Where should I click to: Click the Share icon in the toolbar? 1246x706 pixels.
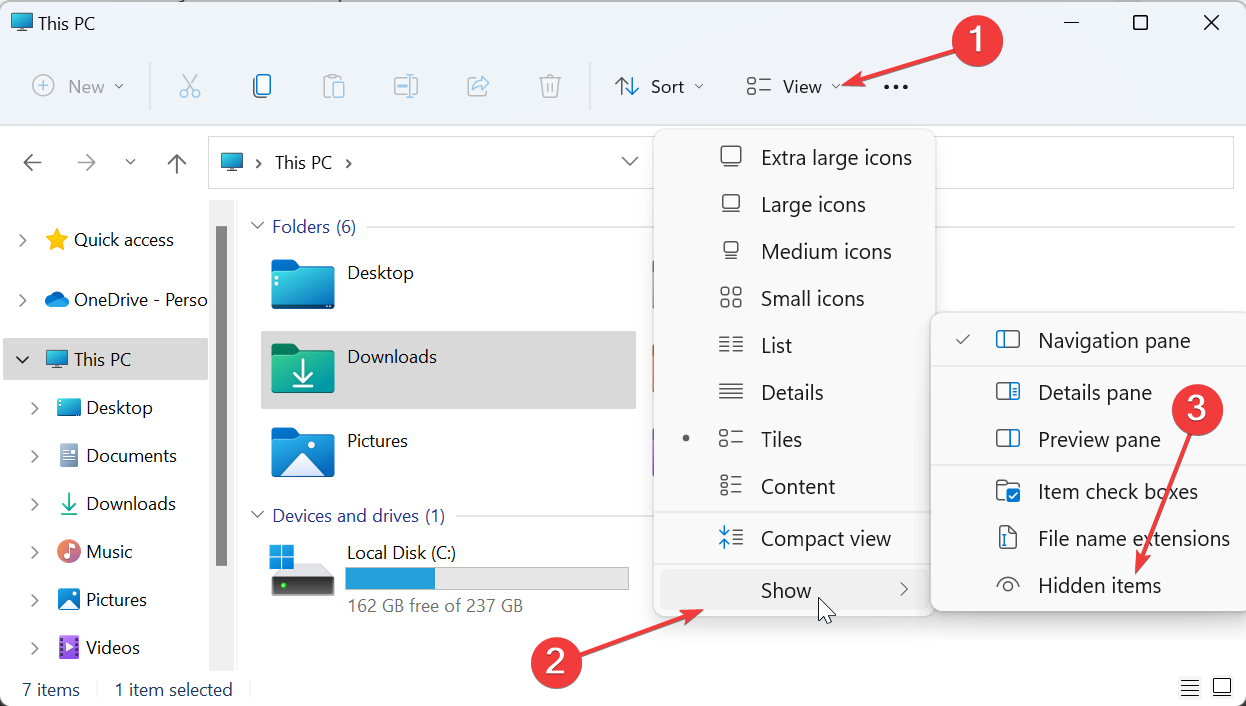click(478, 86)
